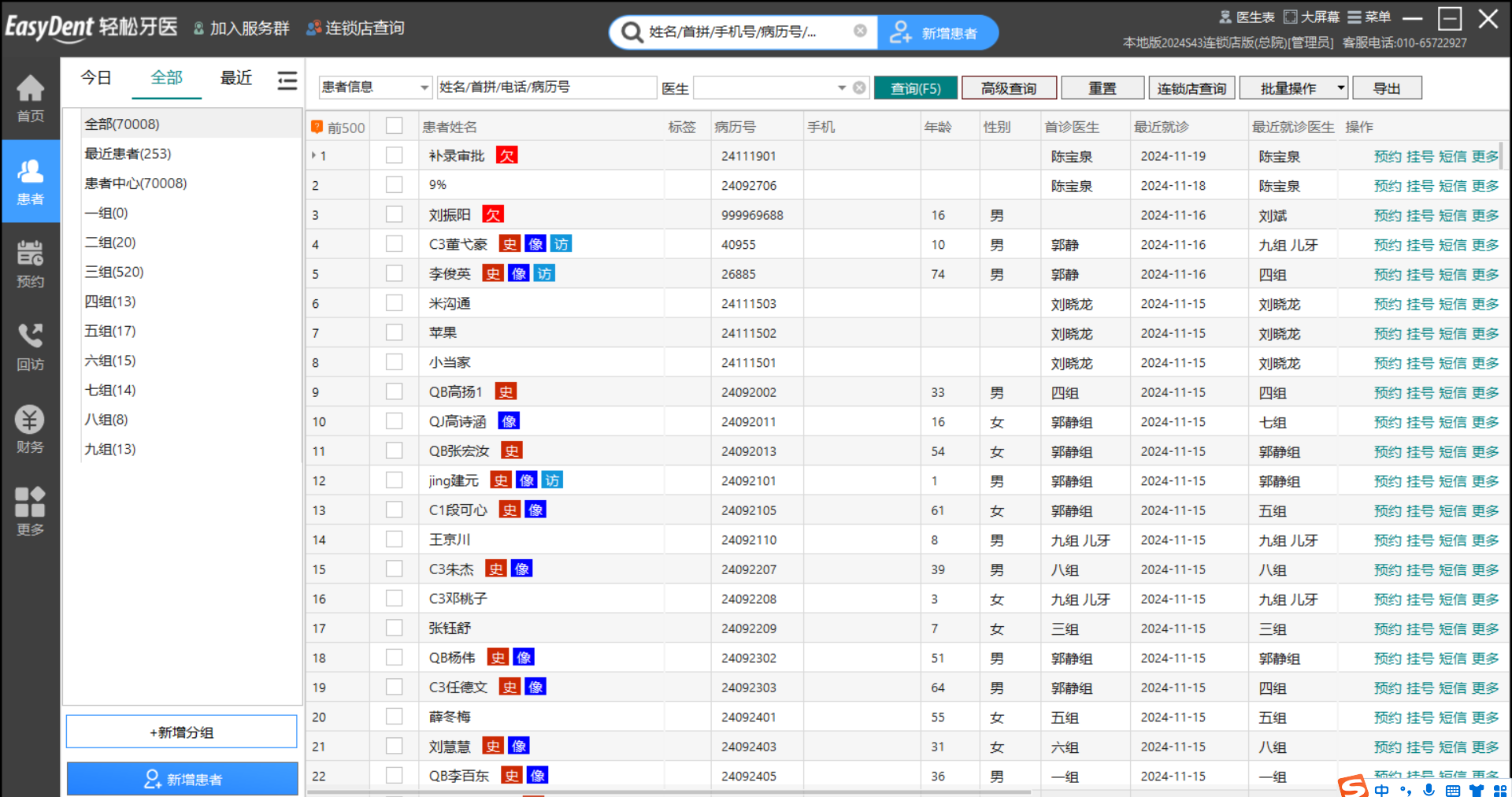
Task: Check the box for 薛冬梅 row
Action: 395,717
